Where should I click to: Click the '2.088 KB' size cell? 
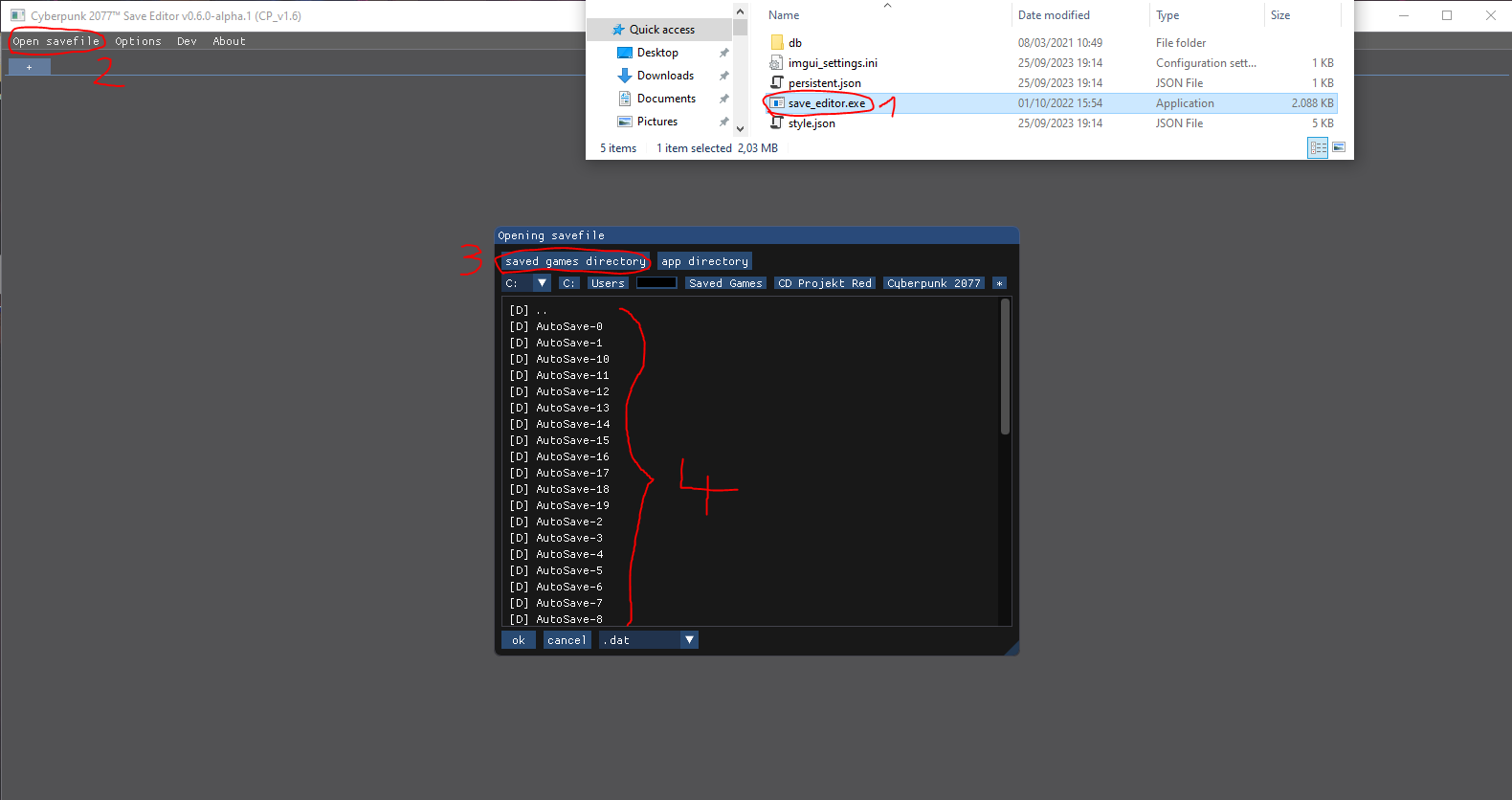[1312, 103]
